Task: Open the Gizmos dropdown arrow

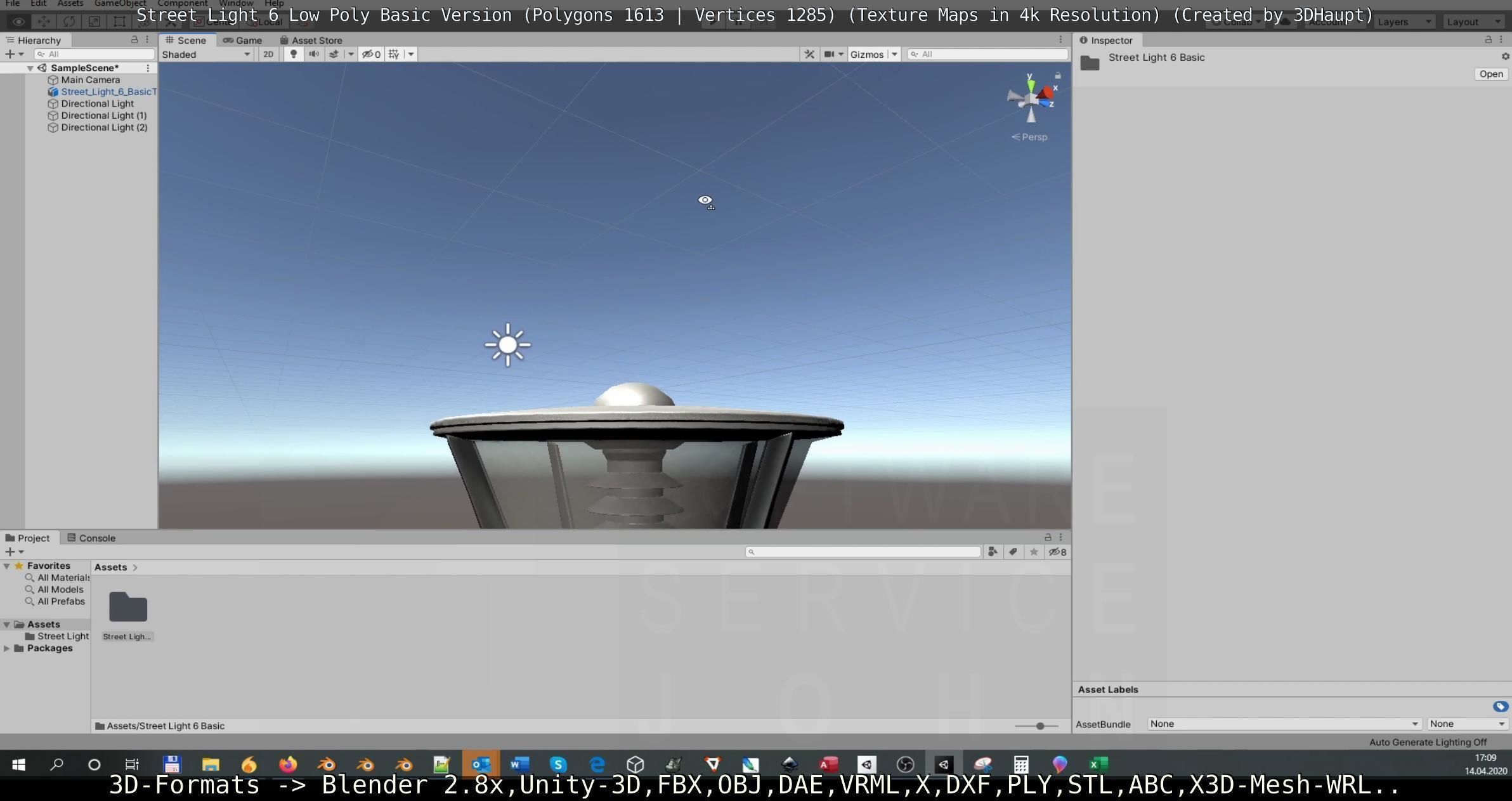Action: click(894, 55)
